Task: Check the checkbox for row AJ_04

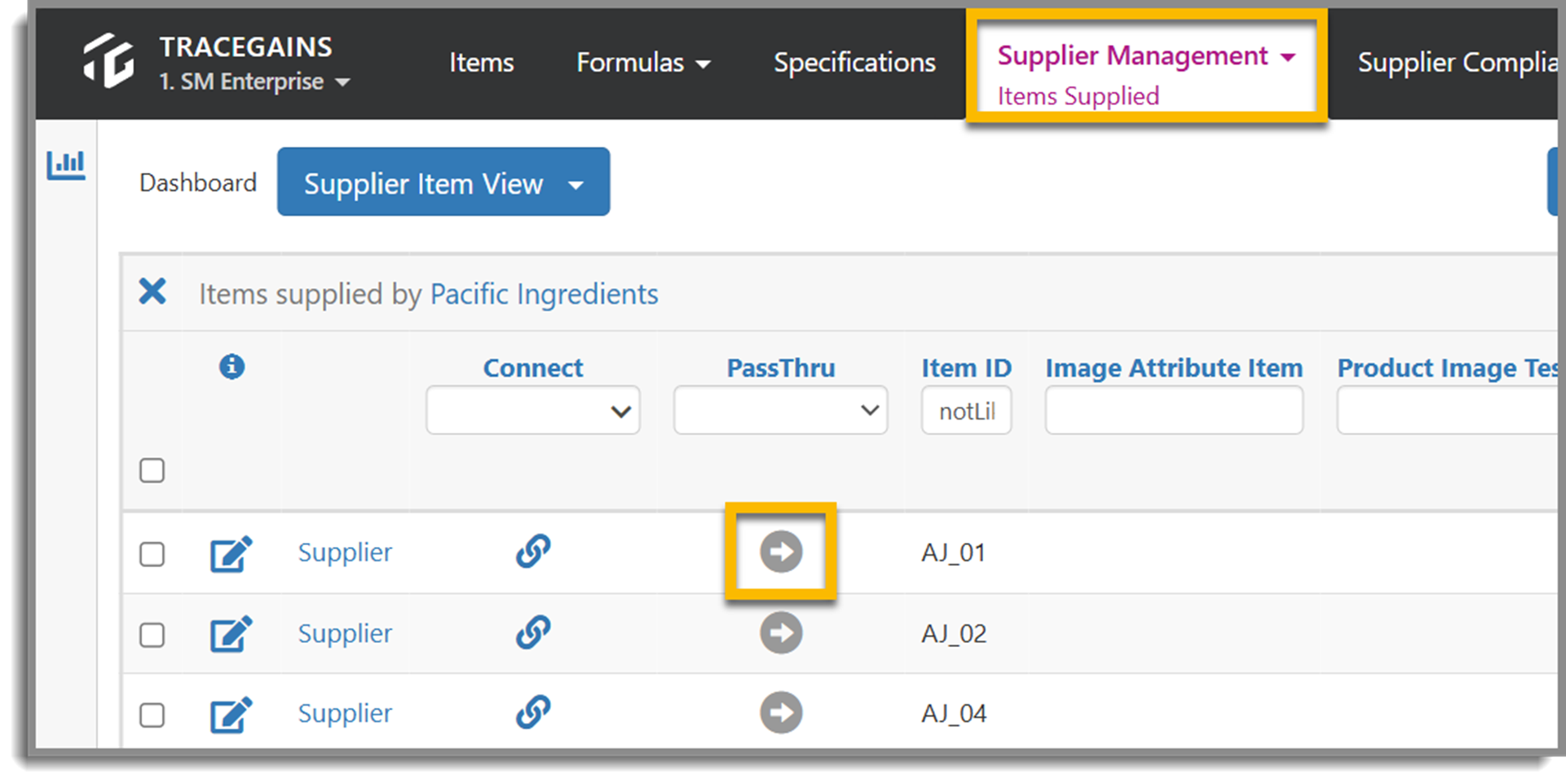Action: coord(152,716)
